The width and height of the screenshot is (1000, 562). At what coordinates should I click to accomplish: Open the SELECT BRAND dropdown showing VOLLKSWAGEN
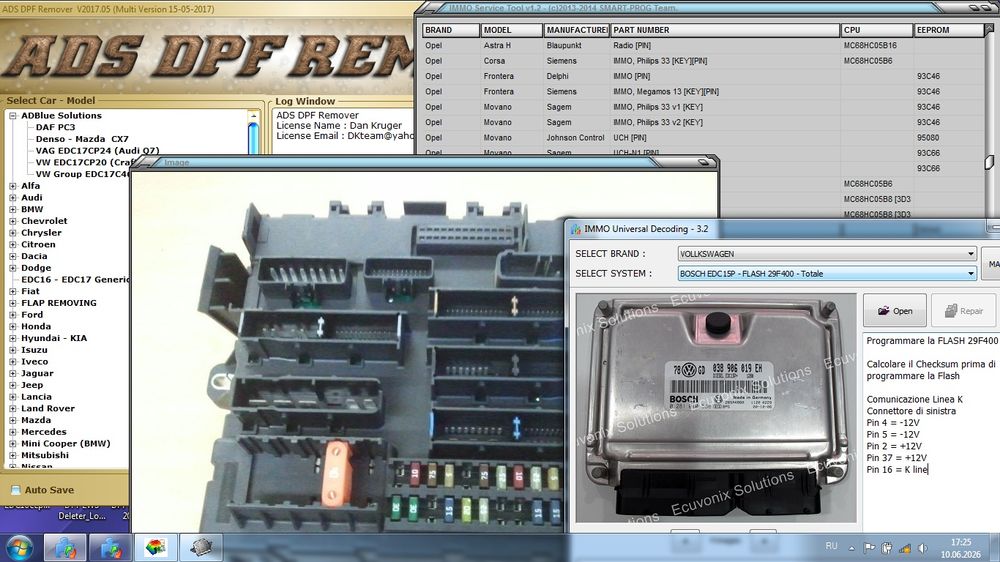(827, 253)
